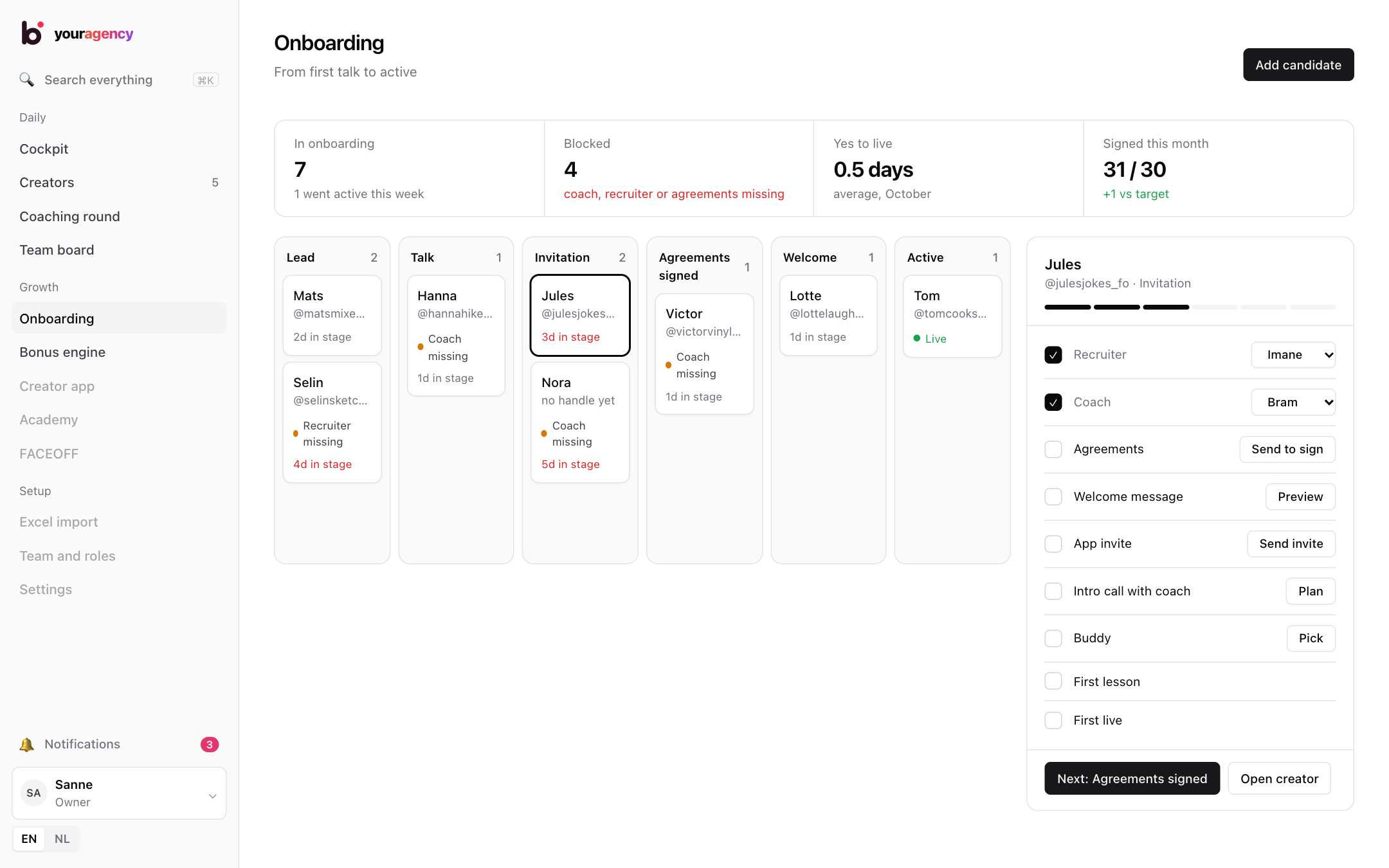Open the Hanna candidate card

pos(456,336)
